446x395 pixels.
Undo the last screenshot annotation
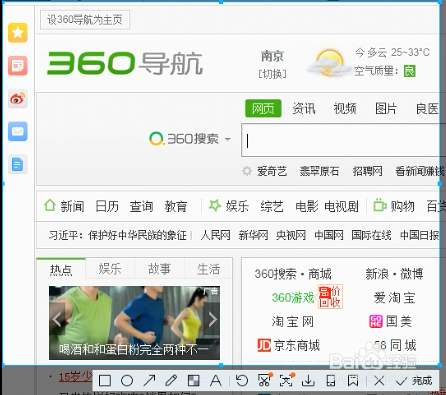(242, 381)
